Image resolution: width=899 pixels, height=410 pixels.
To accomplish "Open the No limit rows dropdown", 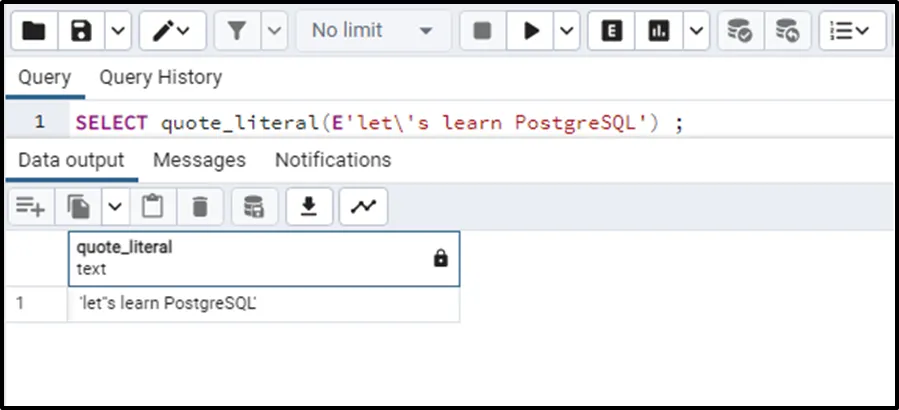I will tap(372, 31).
